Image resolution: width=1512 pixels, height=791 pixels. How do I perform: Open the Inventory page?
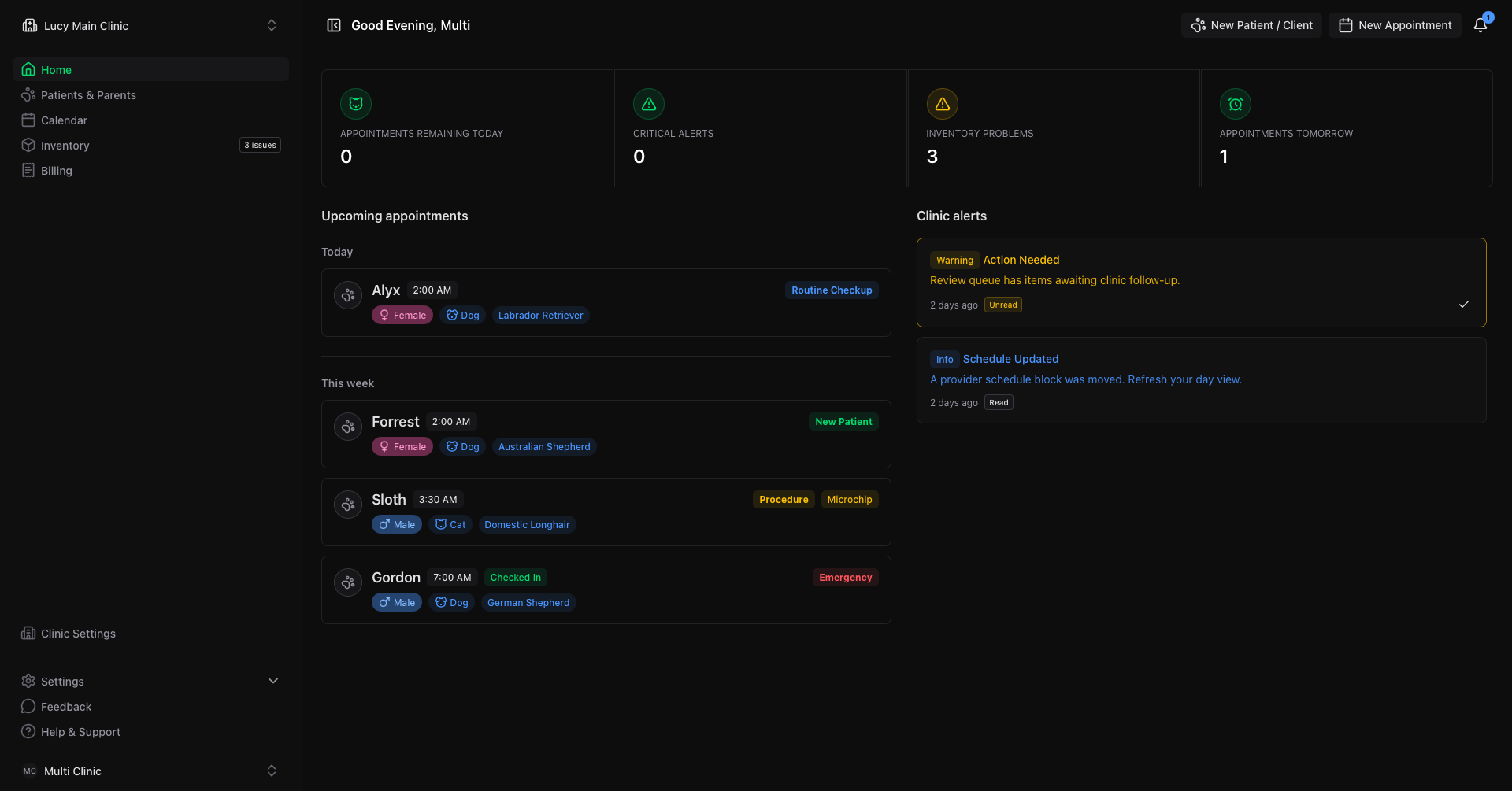pyautogui.click(x=150, y=145)
